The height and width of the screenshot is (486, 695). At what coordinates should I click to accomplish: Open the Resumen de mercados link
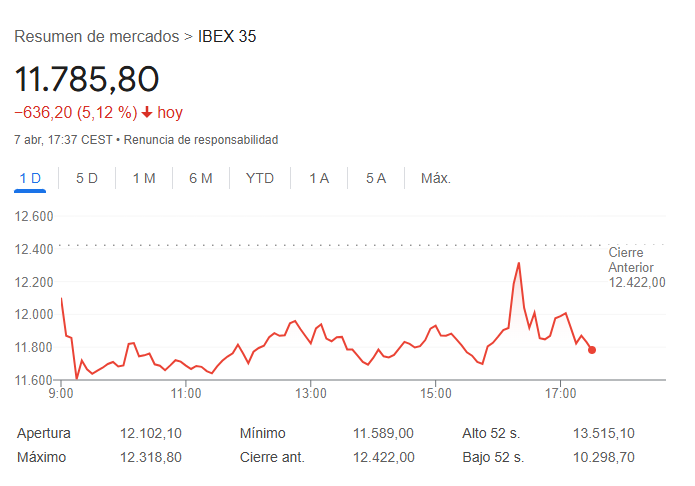(96, 37)
